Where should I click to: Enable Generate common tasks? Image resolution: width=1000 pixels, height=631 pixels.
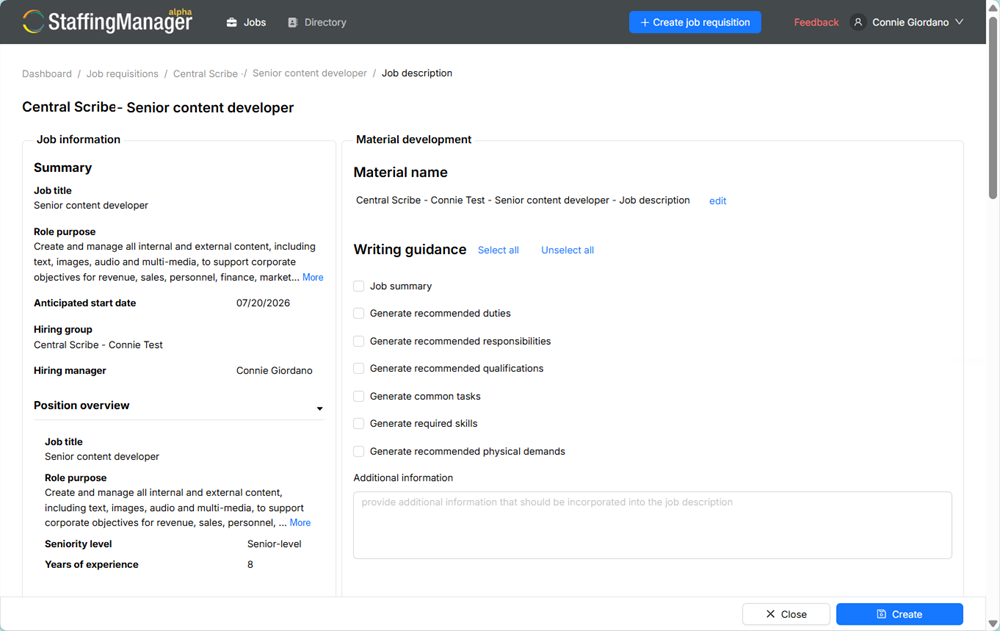coord(358,396)
